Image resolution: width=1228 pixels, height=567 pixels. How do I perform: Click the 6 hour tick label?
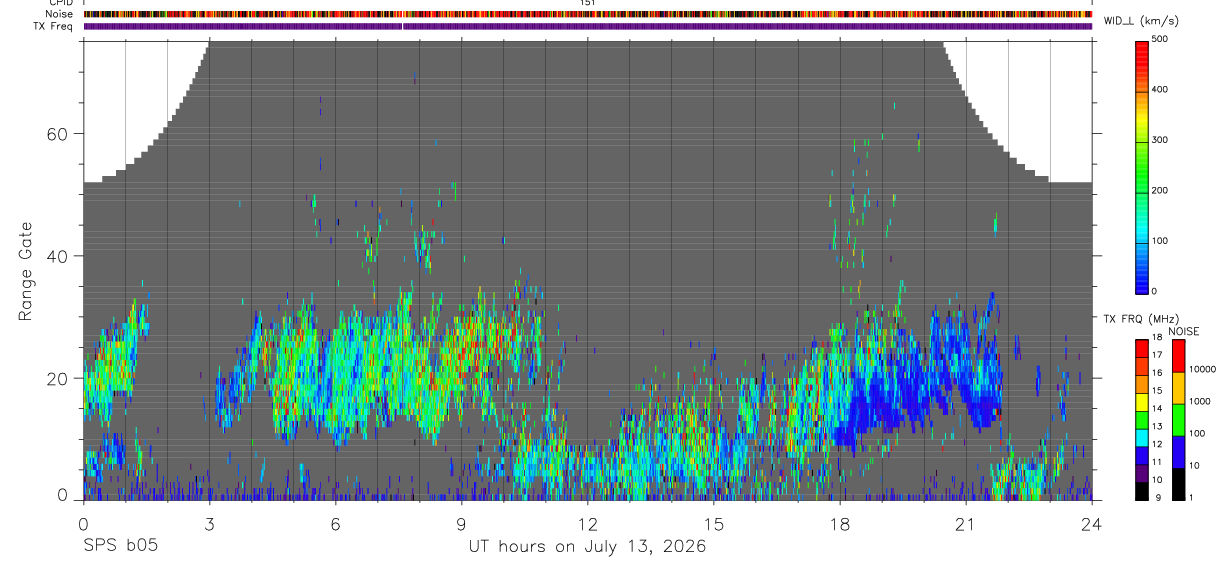pos(335,523)
